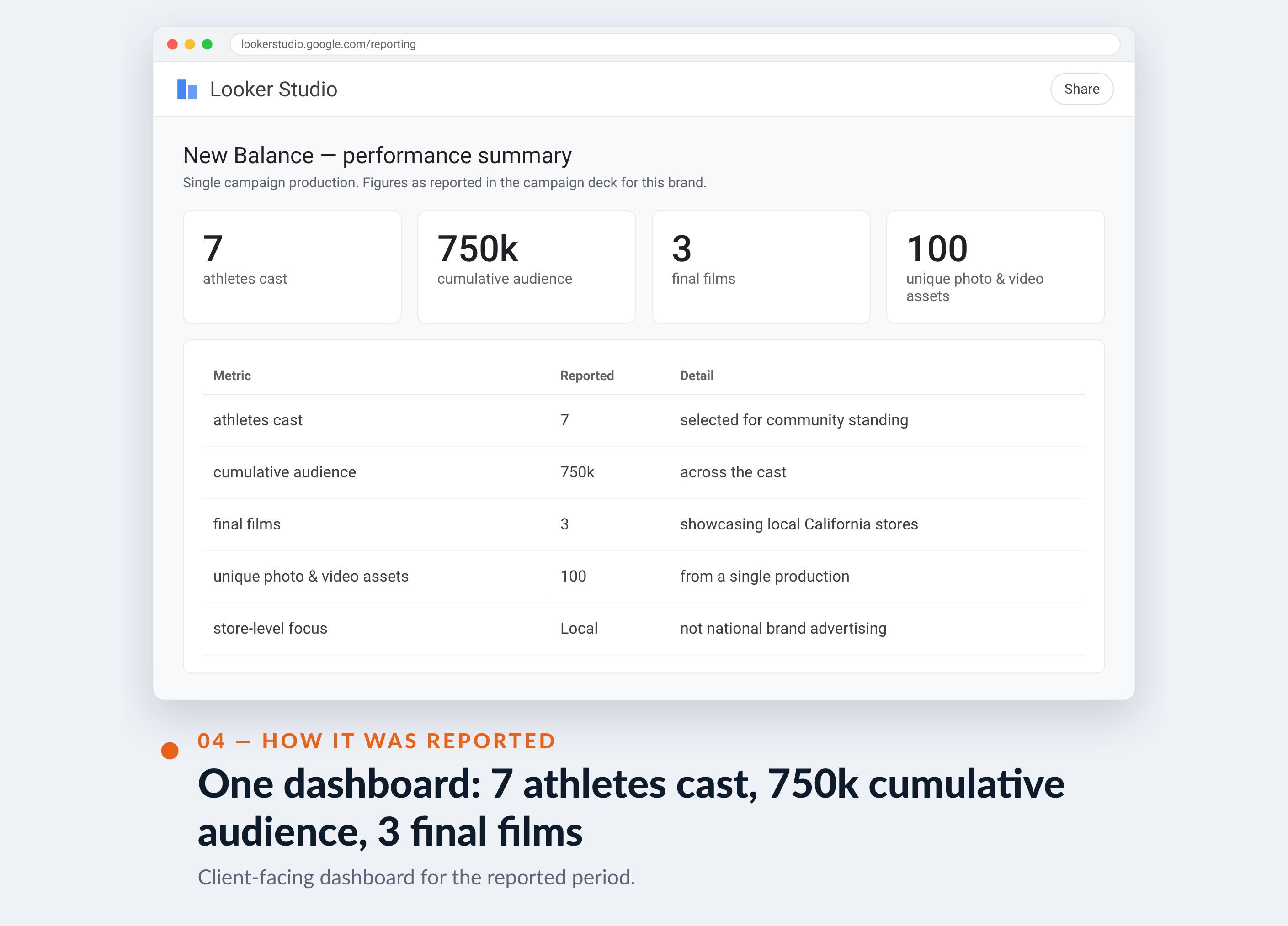
Task: Click the reported value 100 in table
Action: point(573,576)
